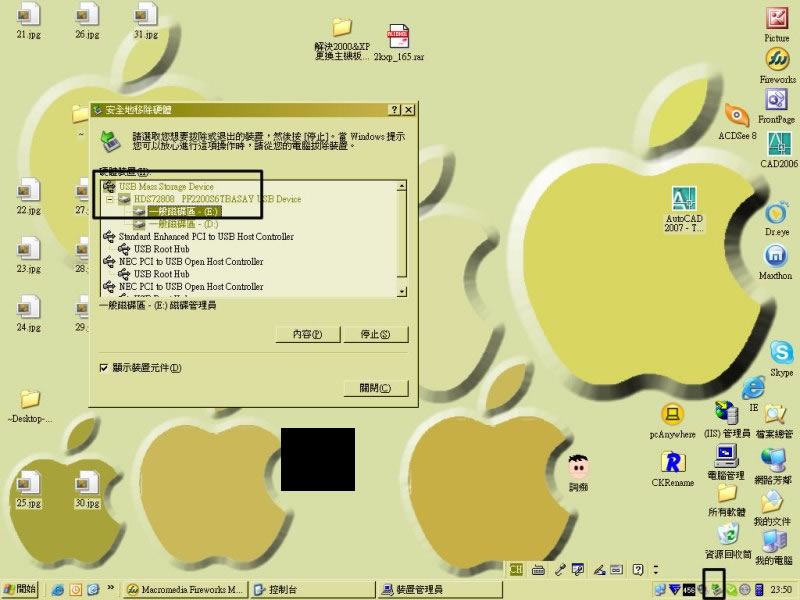
Task: Click the network computers tray icon
Action: (660, 590)
